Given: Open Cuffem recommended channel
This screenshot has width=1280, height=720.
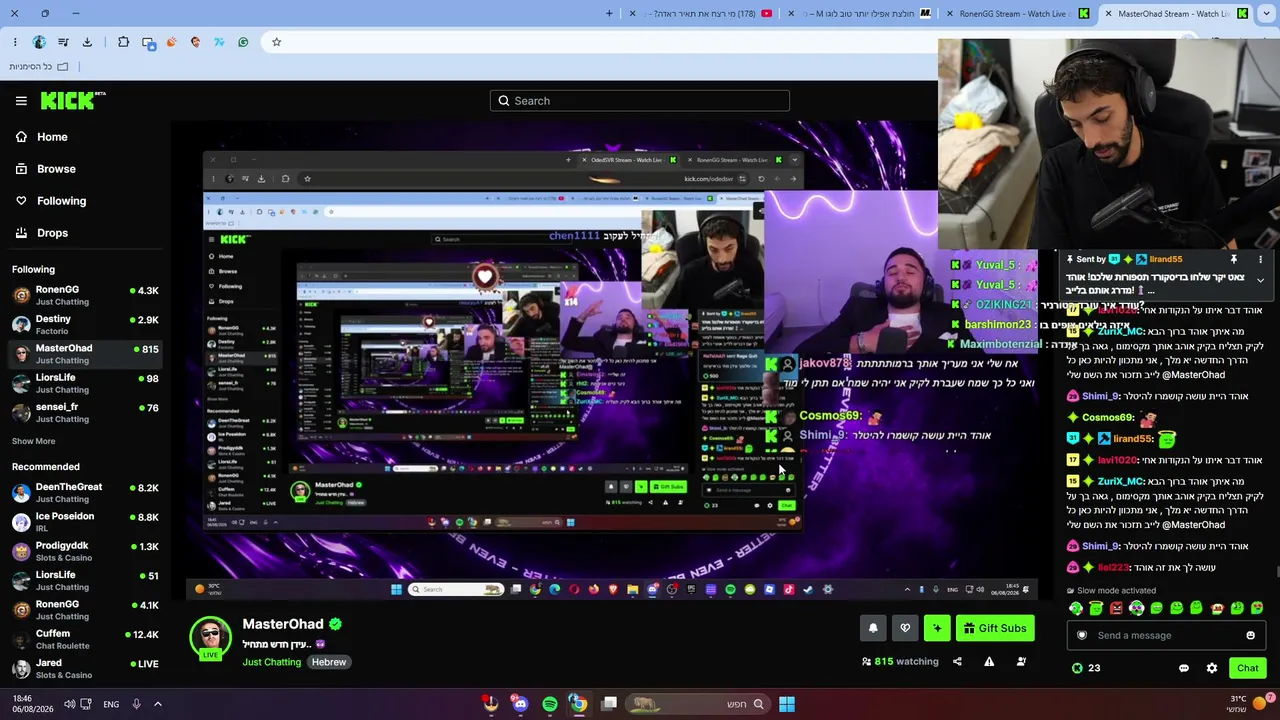Looking at the screenshot, I should pos(85,639).
